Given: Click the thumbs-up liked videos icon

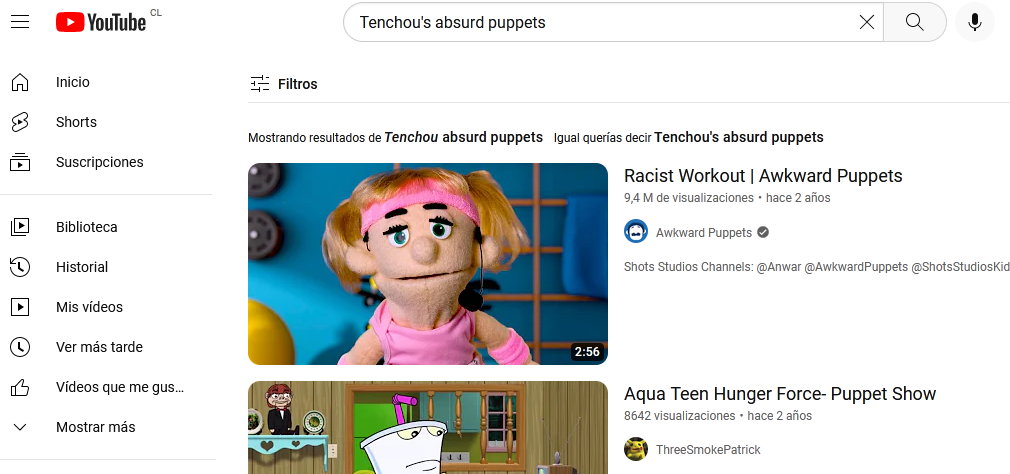Looking at the screenshot, I should [x=20, y=387].
